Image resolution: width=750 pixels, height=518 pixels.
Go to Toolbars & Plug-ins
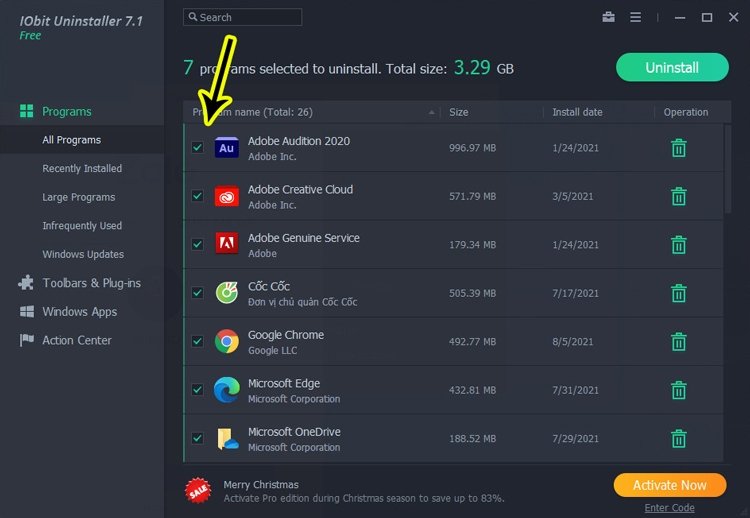click(x=91, y=283)
